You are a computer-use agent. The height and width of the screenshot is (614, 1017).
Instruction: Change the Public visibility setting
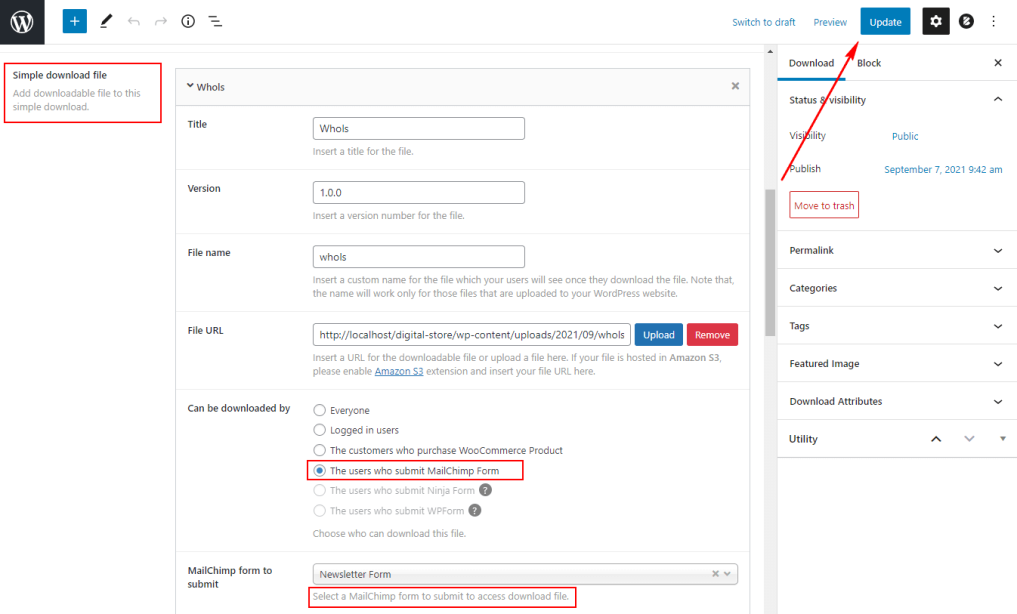(905, 136)
